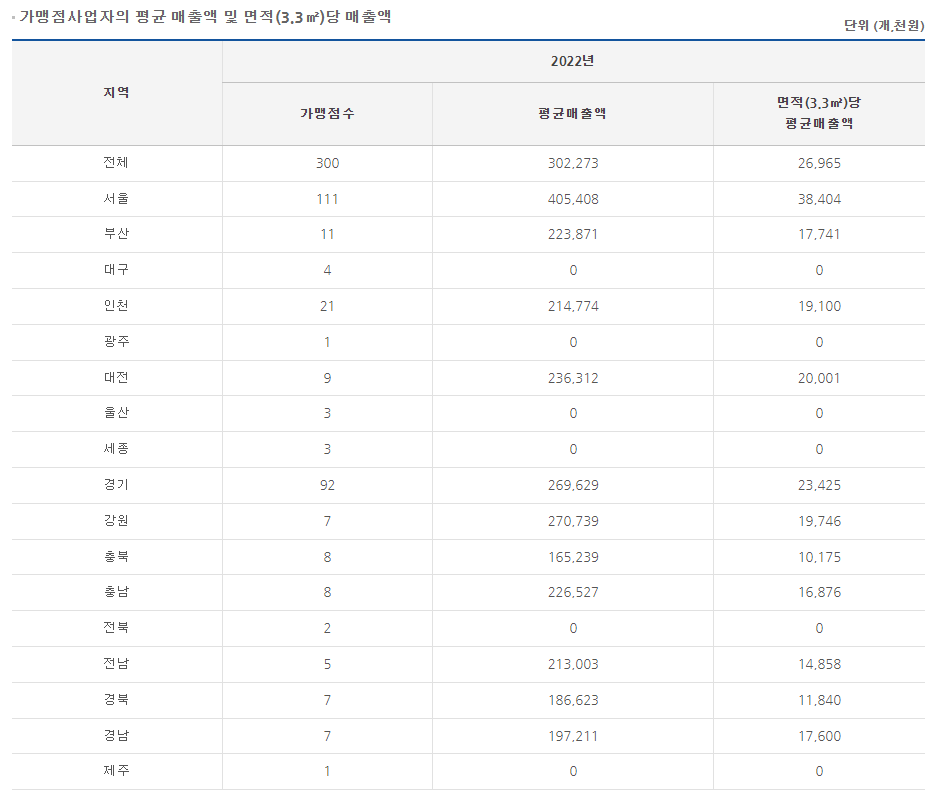Select the 평균매출액 column header
948x794 pixels.
572,113
